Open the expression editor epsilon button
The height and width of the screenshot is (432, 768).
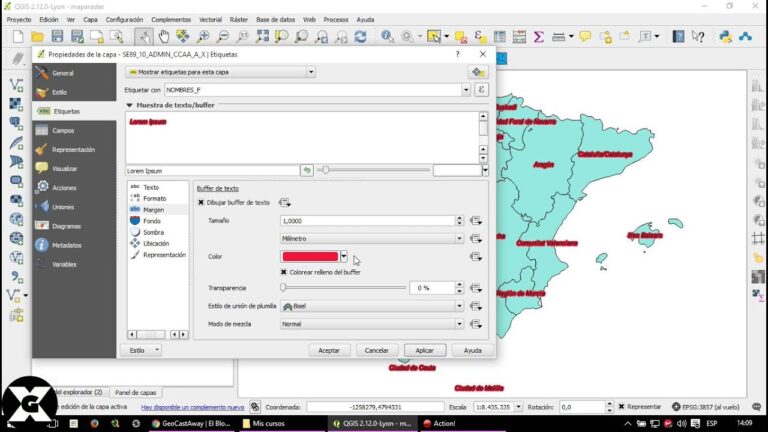(481, 90)
